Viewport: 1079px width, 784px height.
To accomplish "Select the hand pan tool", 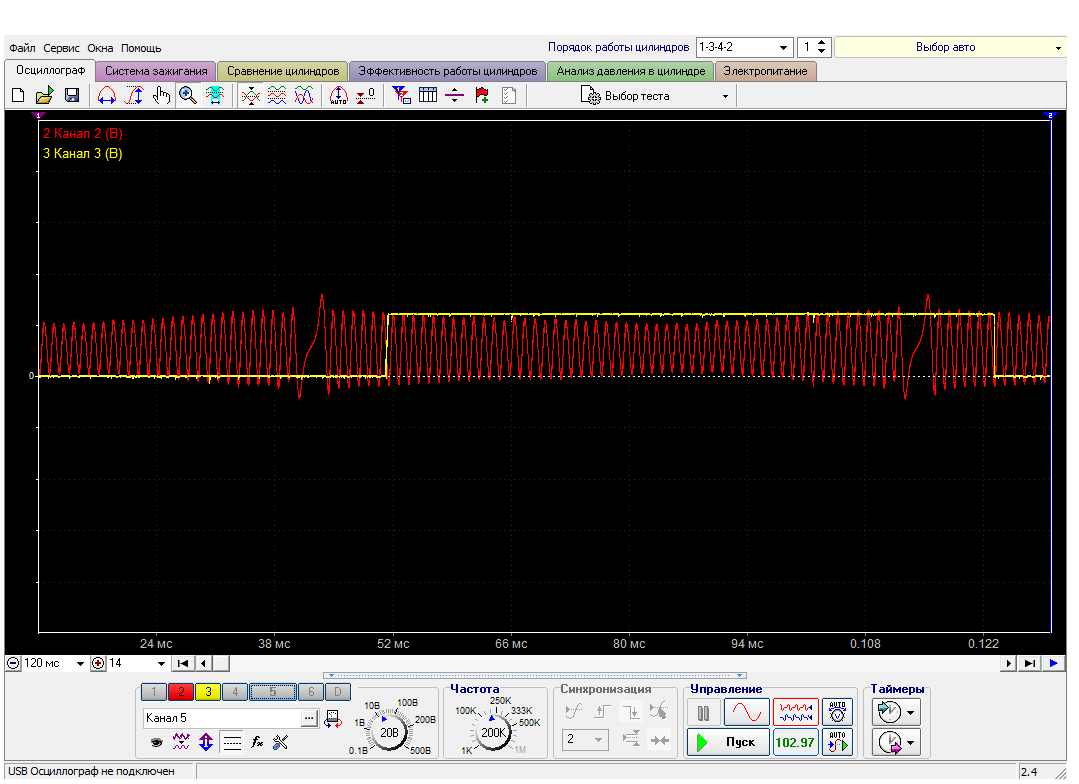I will 160,96.
